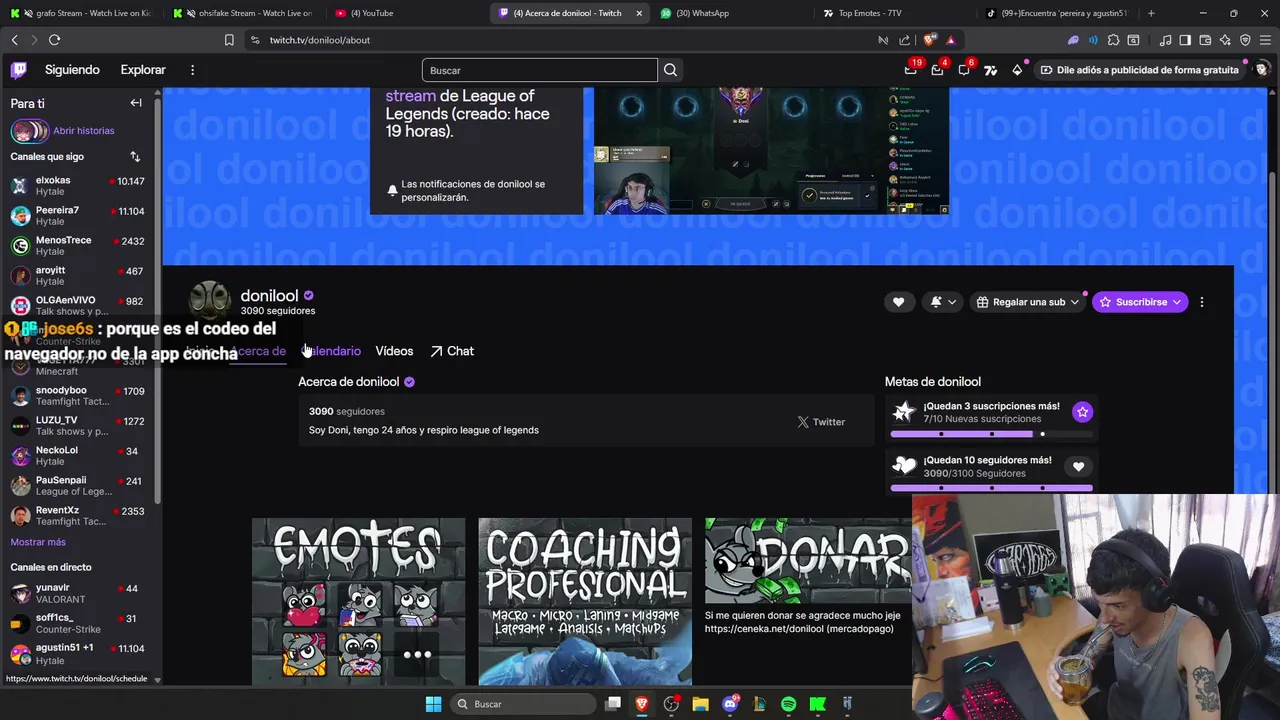The width and height of the screenshot is (1280, 720).
Task: Click the EMOTES panel image
Action: pos(358,601)
